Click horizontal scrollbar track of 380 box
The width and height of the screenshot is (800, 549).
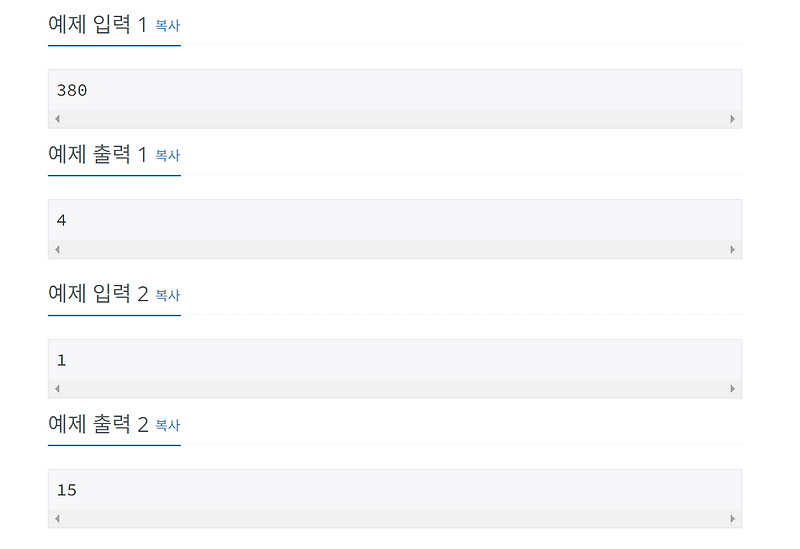point(395,119)
